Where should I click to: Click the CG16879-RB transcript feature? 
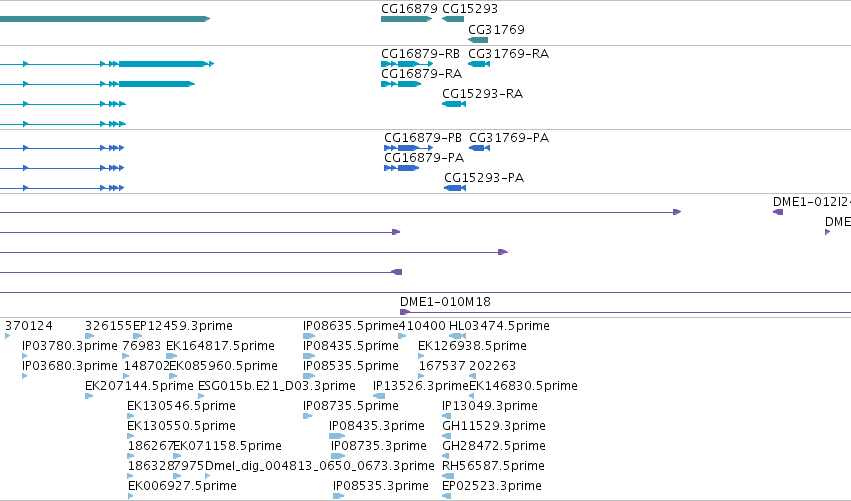coord(407,64)
